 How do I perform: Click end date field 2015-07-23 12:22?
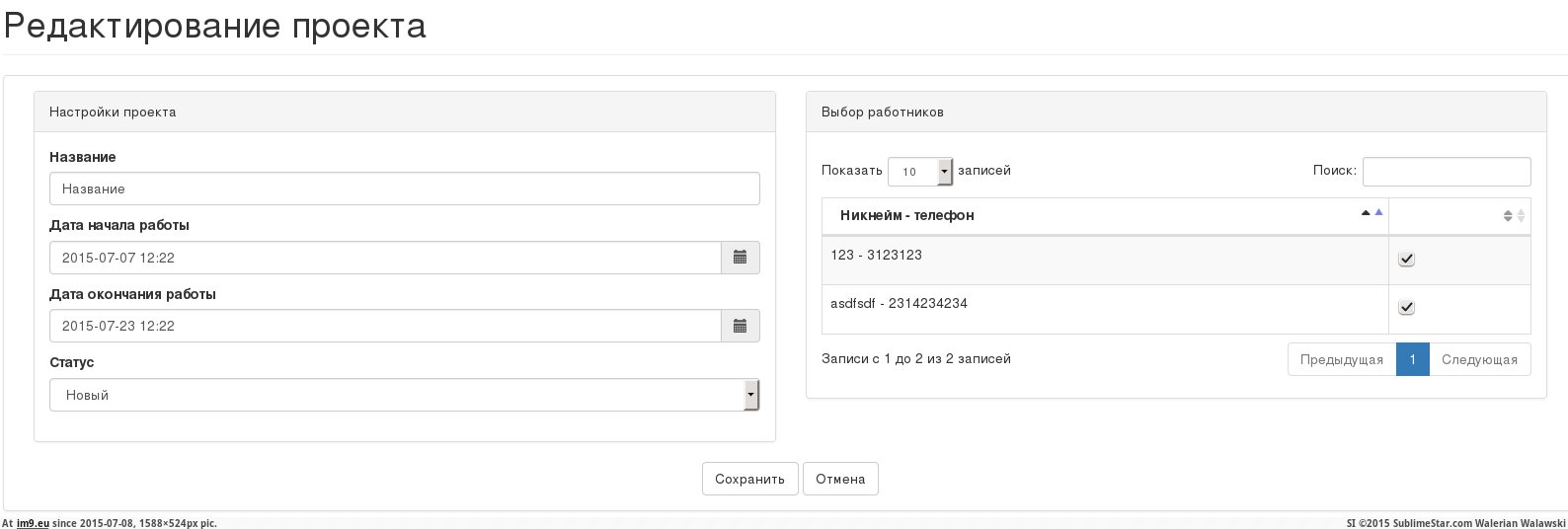coord(385,326)
